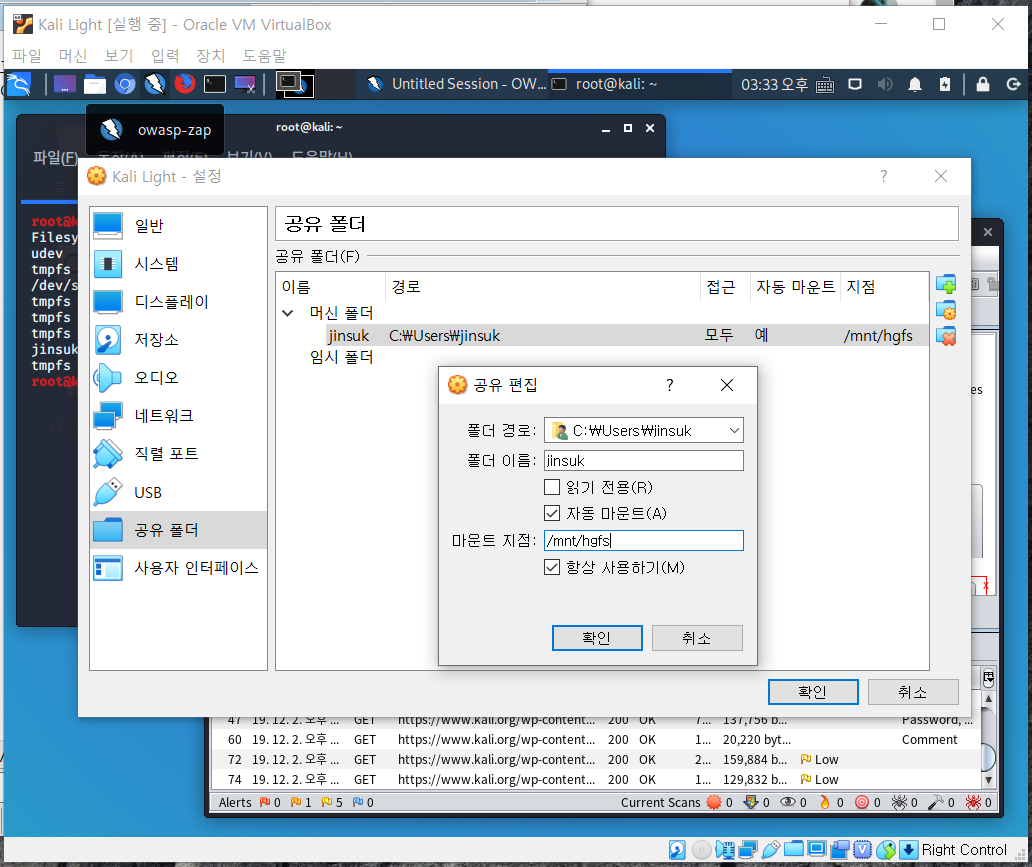1032x867 pixels.
Task: Click the hard disk activity status icon
Action: (677, 850)
